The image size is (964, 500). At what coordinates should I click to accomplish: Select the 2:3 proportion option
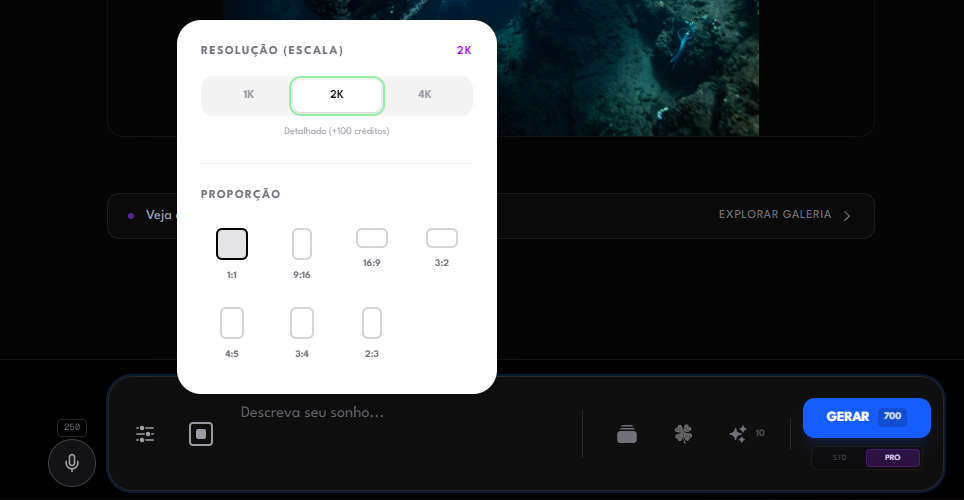[372, 323]
